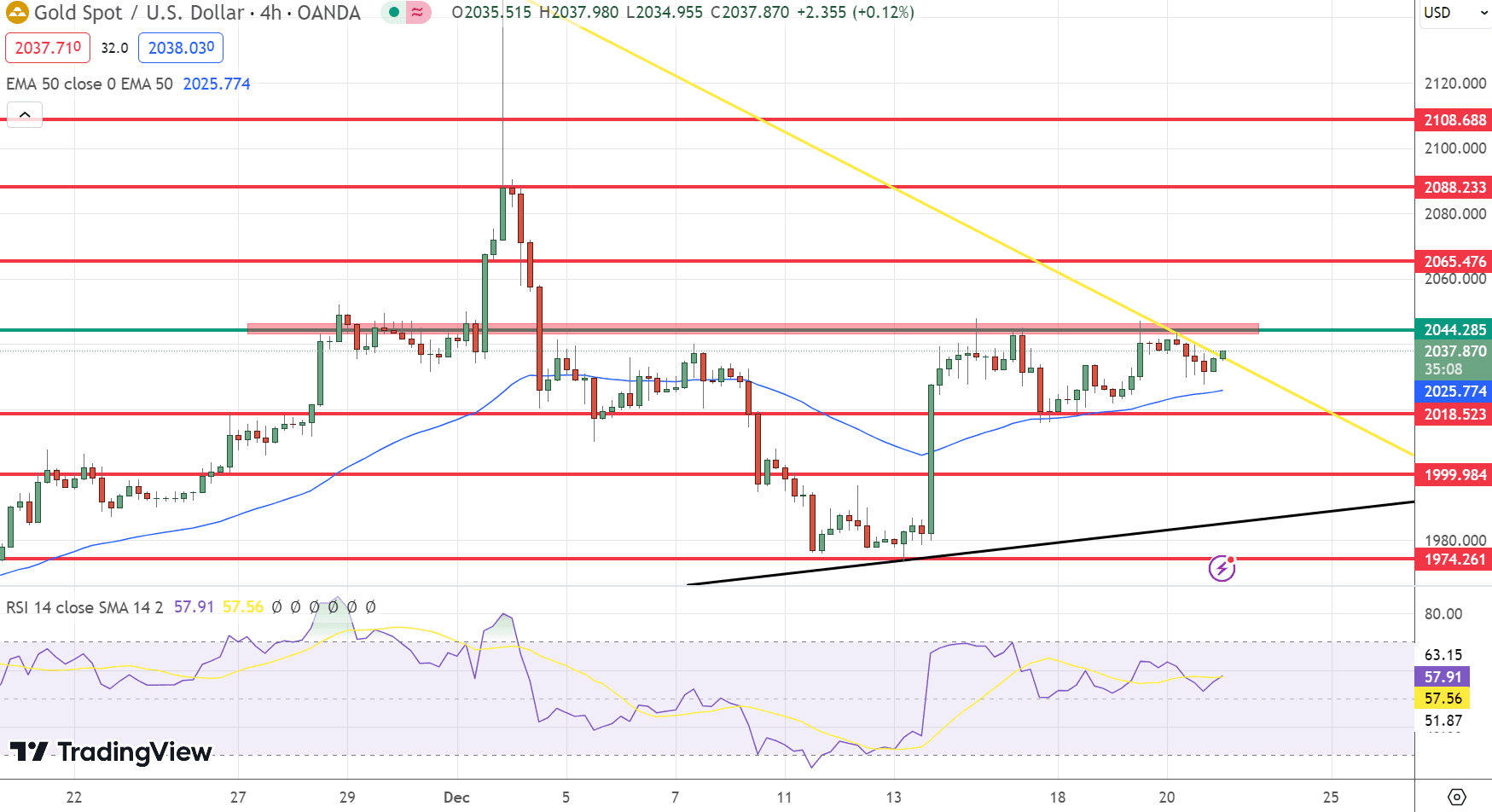Click the 2065.476 red price label
This screenshot has width=1492, height=812.
(1454, 262)
